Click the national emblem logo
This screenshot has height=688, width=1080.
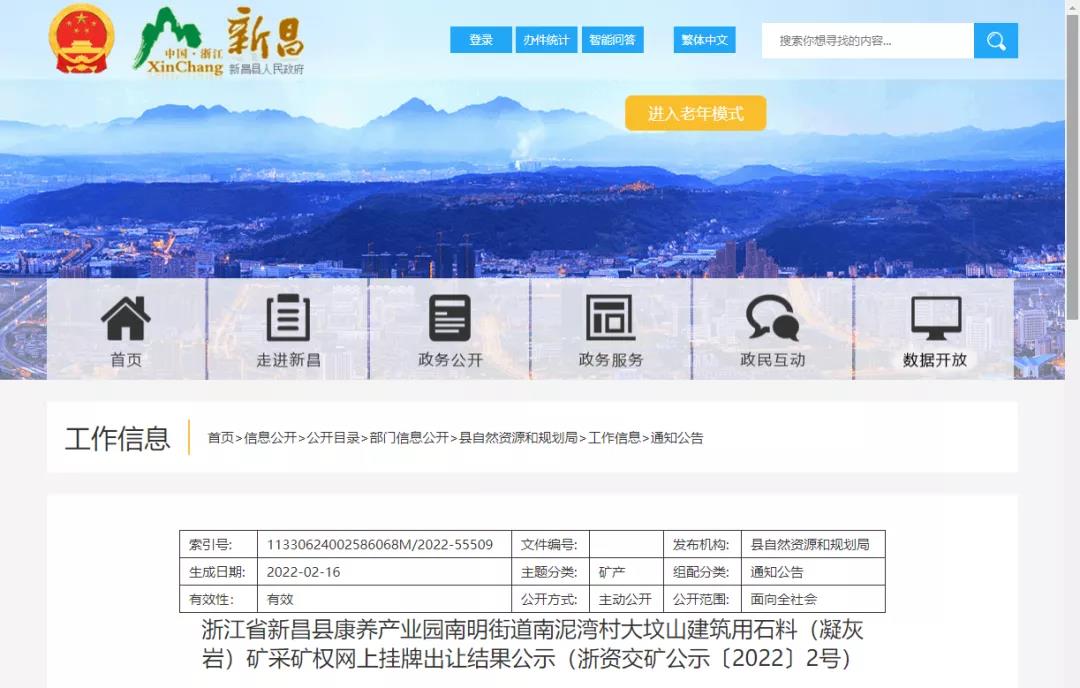pos(82,39)
